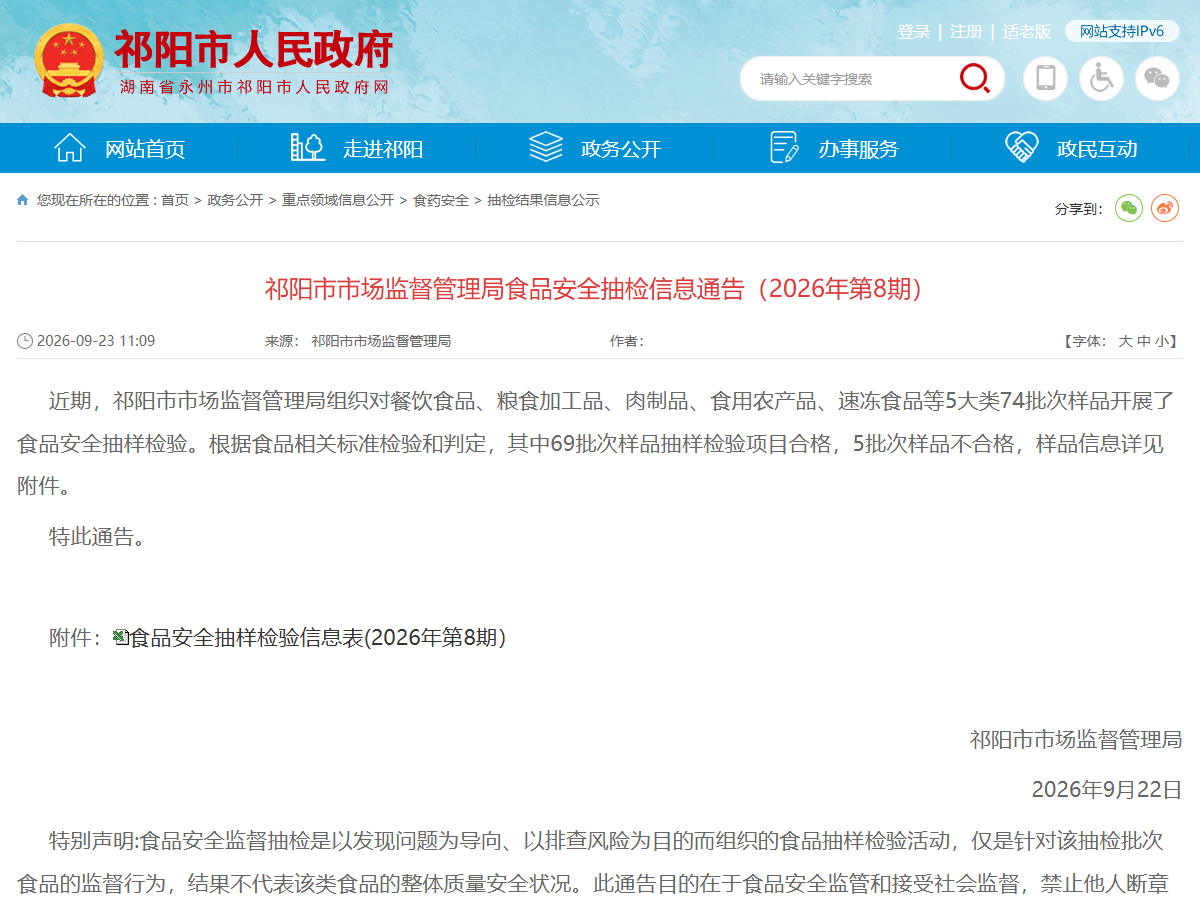Click the Excel attachment file icon
The image size is (1200, 900).
[x=120, y=637]
